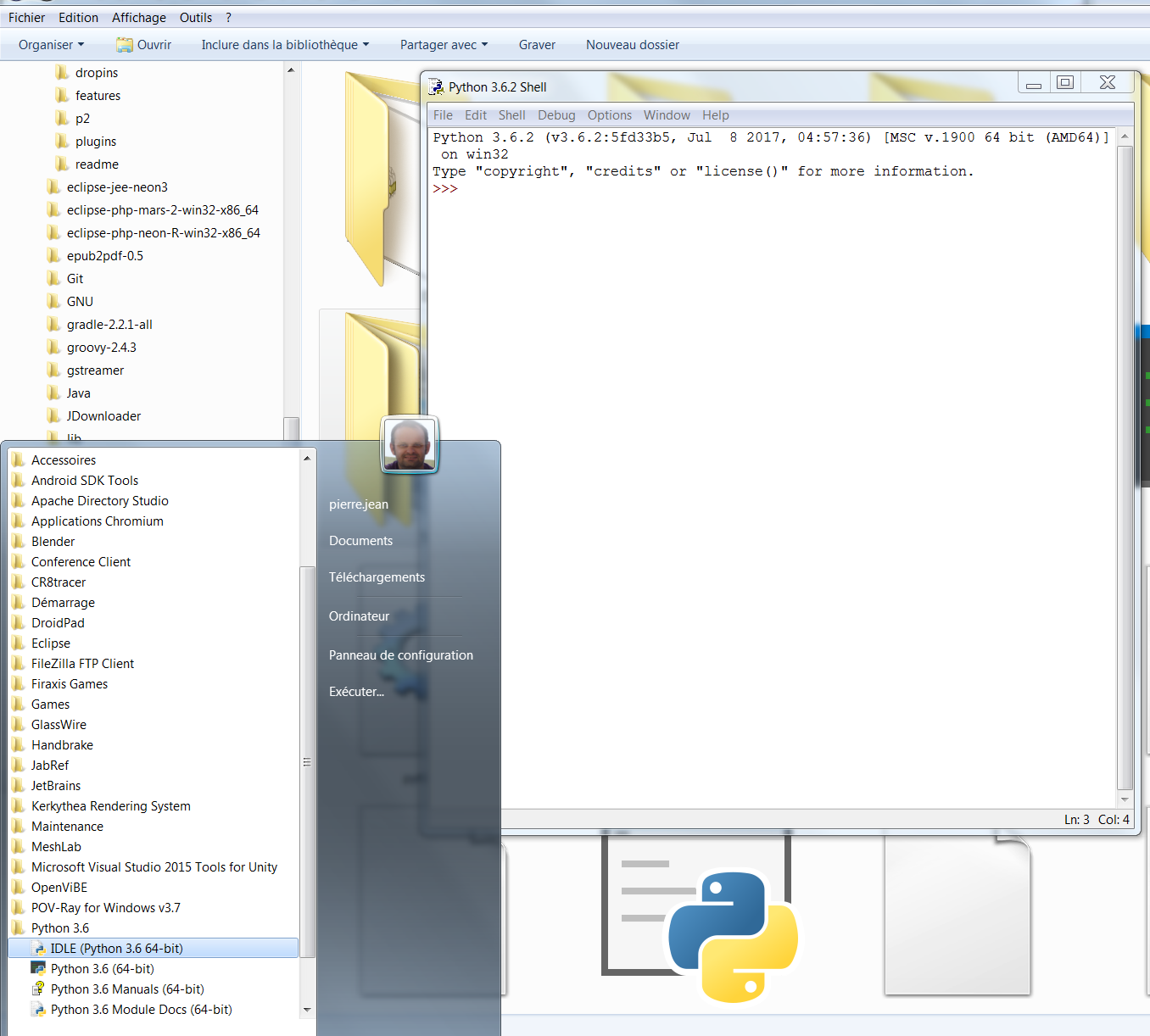Click the plugins folder icon in Explorer tree

[62, 141]
